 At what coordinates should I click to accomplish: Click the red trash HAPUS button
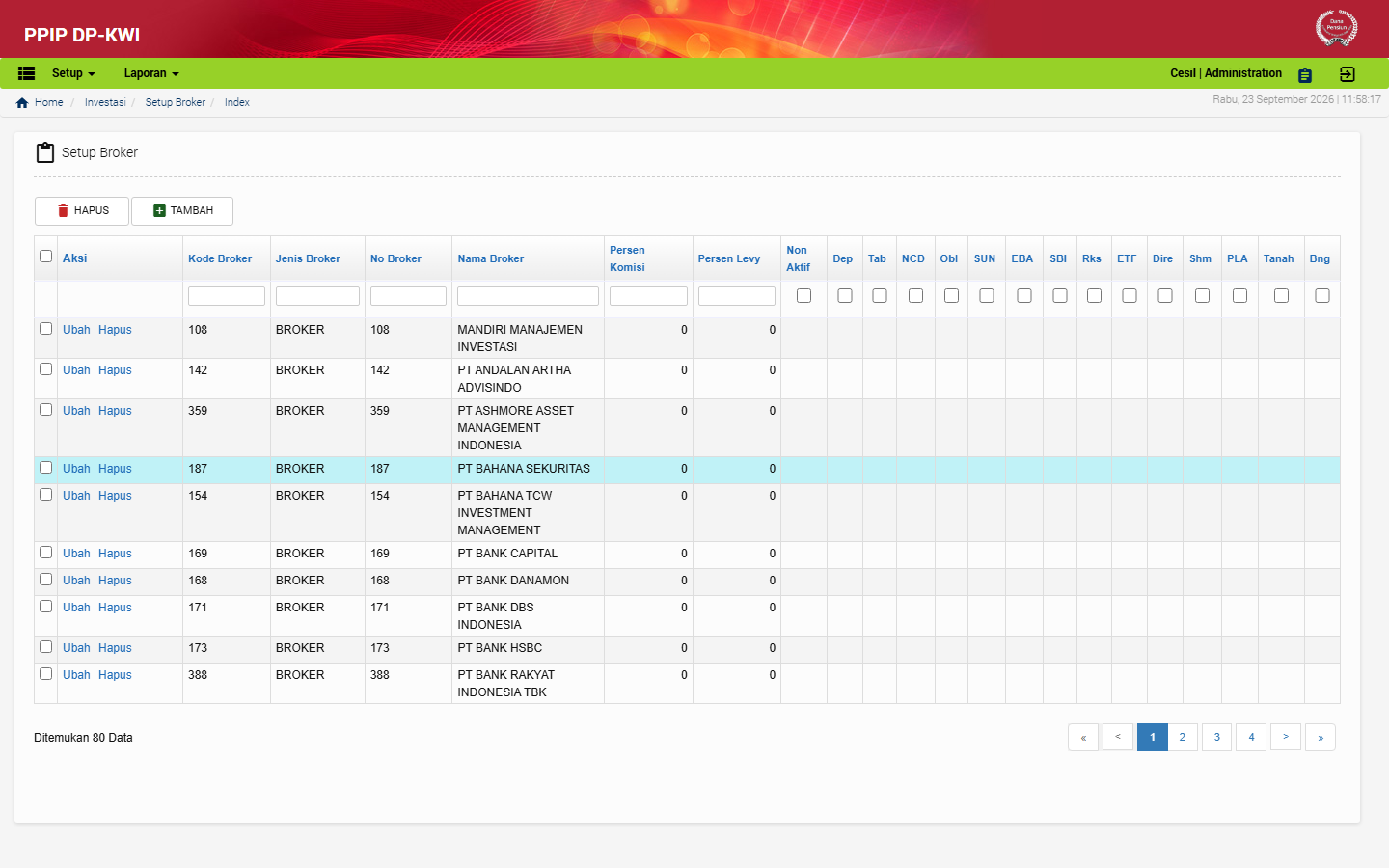[82, 211]
